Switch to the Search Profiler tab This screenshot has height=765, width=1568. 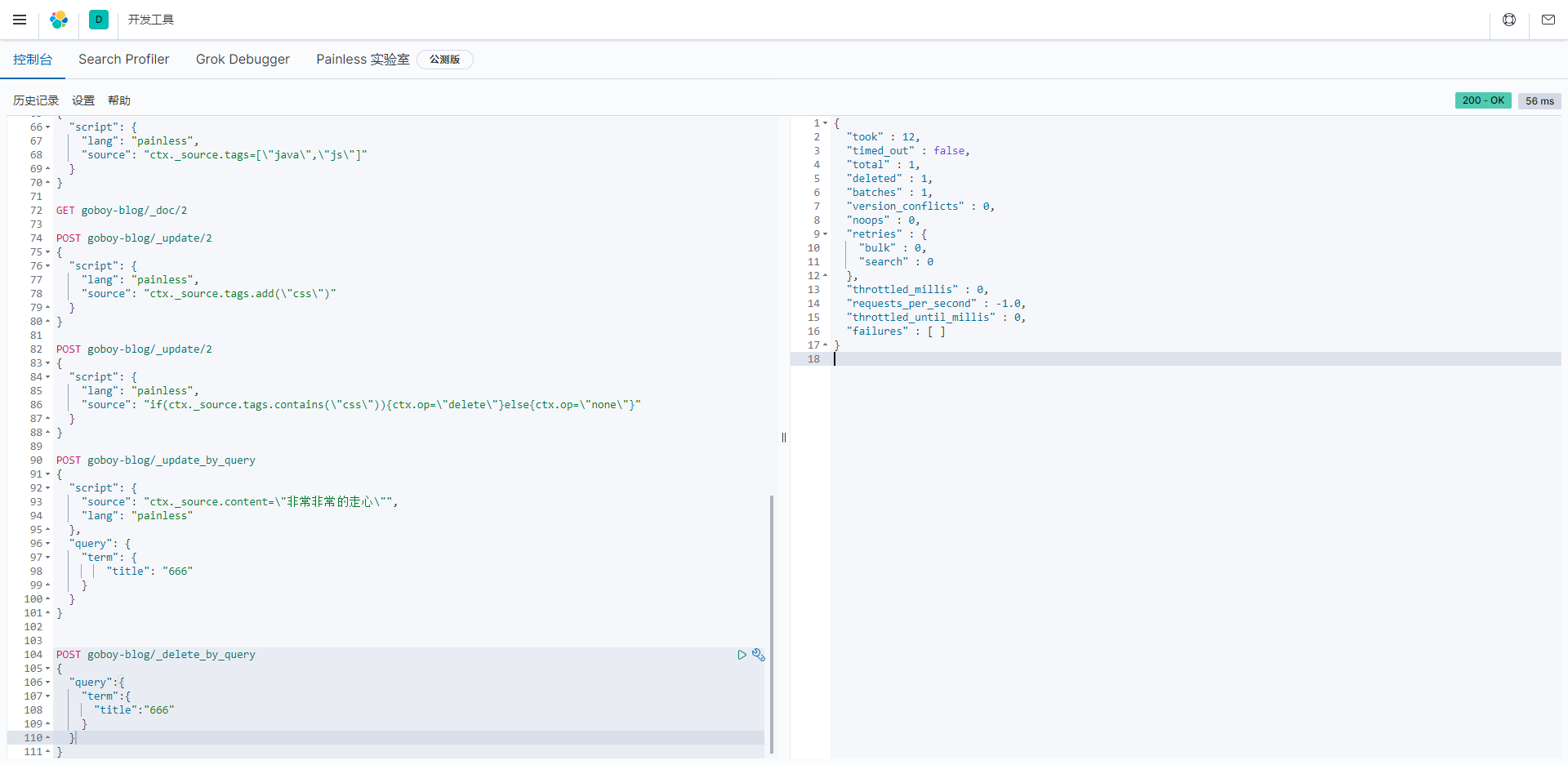(124, 60)
